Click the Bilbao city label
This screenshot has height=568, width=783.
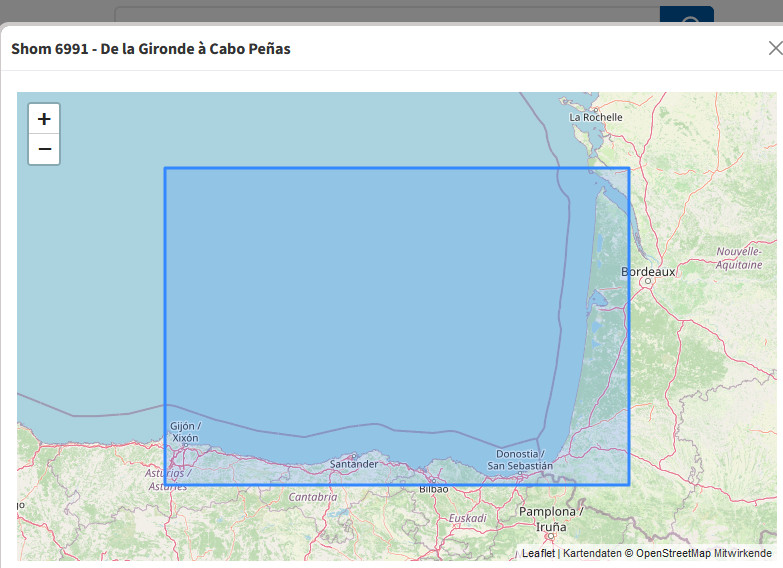pyautogui.click(x=433, y=489)
